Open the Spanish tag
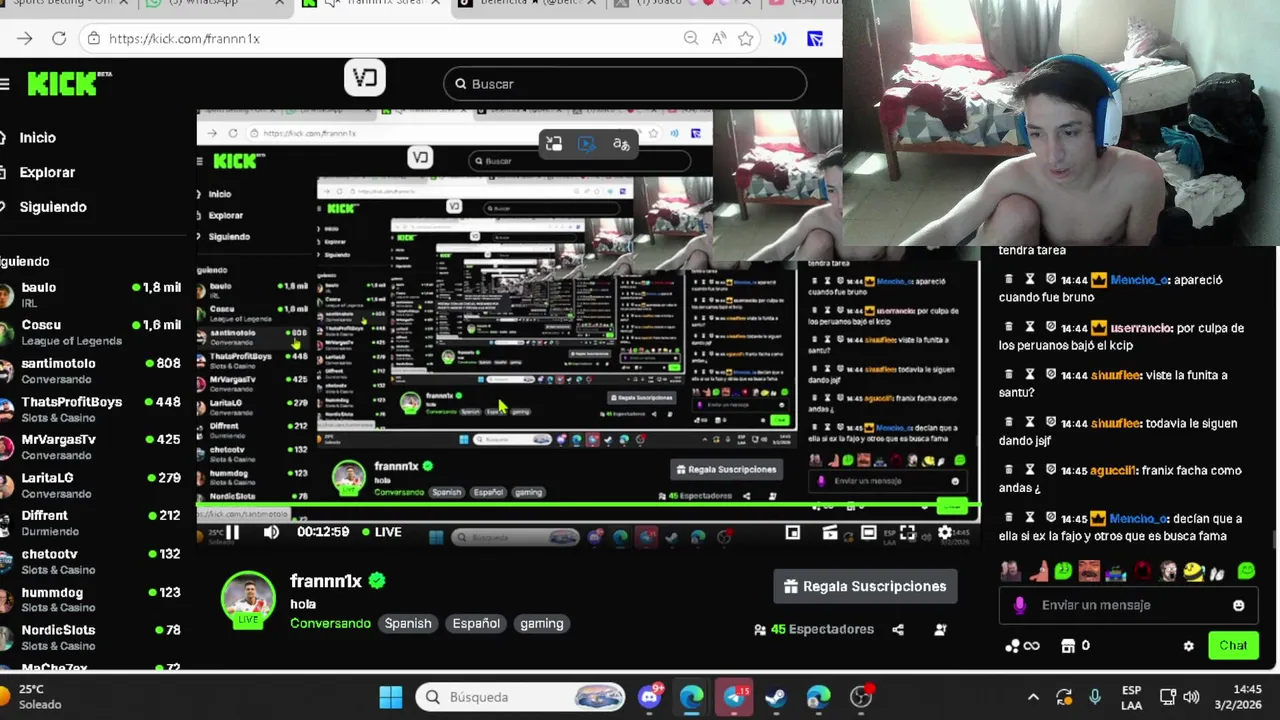The width and height of the screenshot is (1280, 720). 408,623
